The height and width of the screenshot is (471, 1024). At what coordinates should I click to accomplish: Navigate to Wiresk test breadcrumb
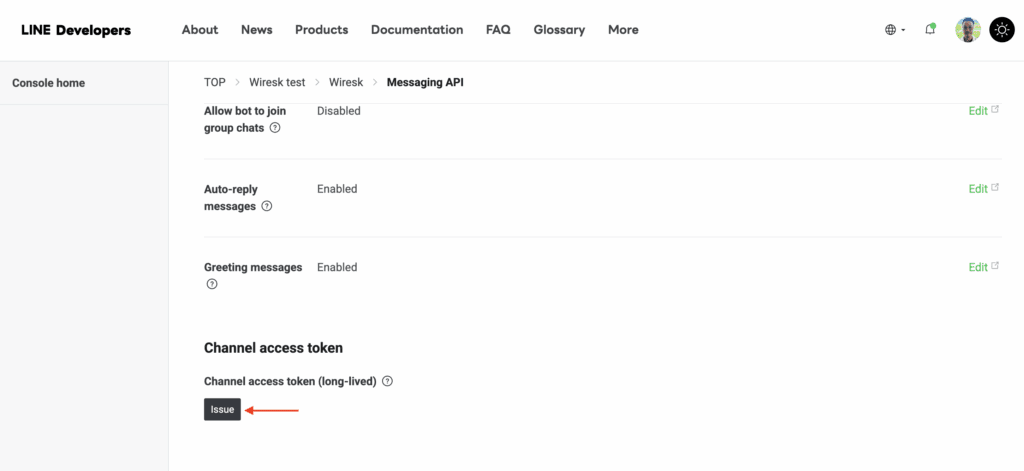pyautogui.click(x=277, y=83)
